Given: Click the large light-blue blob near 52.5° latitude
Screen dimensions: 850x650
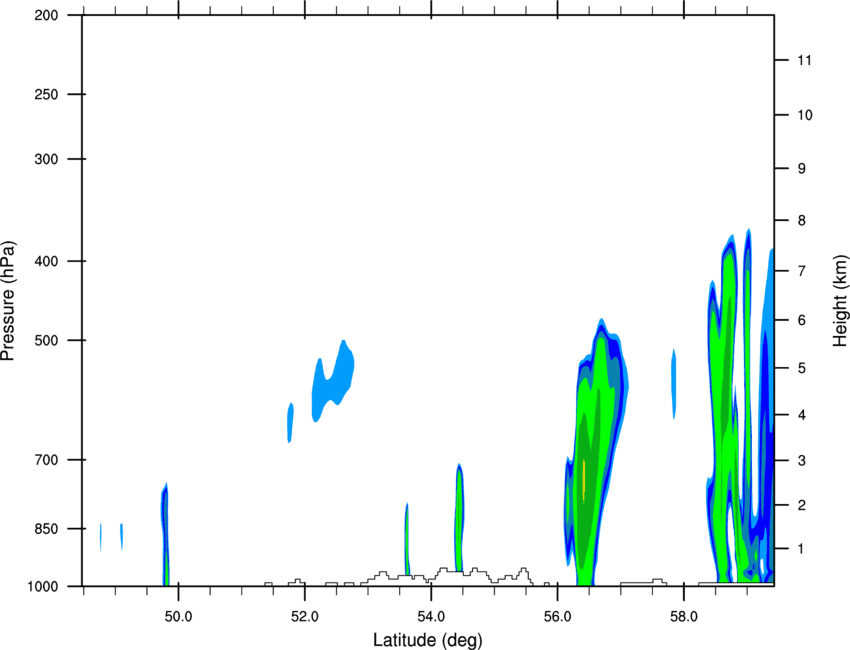Looking at the screenshot, I should pos(332,381).
